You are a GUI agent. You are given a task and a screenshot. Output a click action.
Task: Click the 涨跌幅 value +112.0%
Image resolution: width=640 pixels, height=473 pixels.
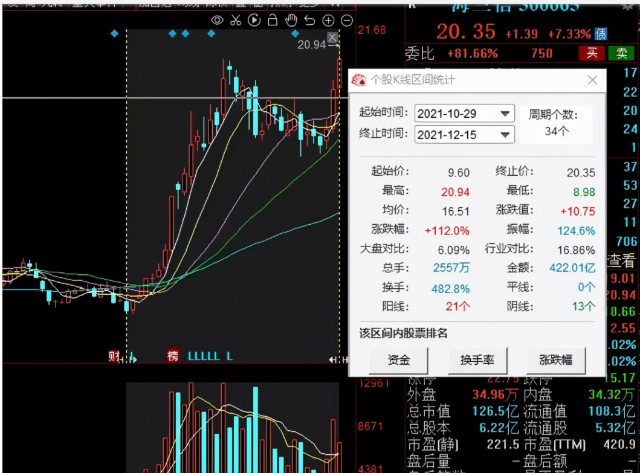tap(447, 231)
